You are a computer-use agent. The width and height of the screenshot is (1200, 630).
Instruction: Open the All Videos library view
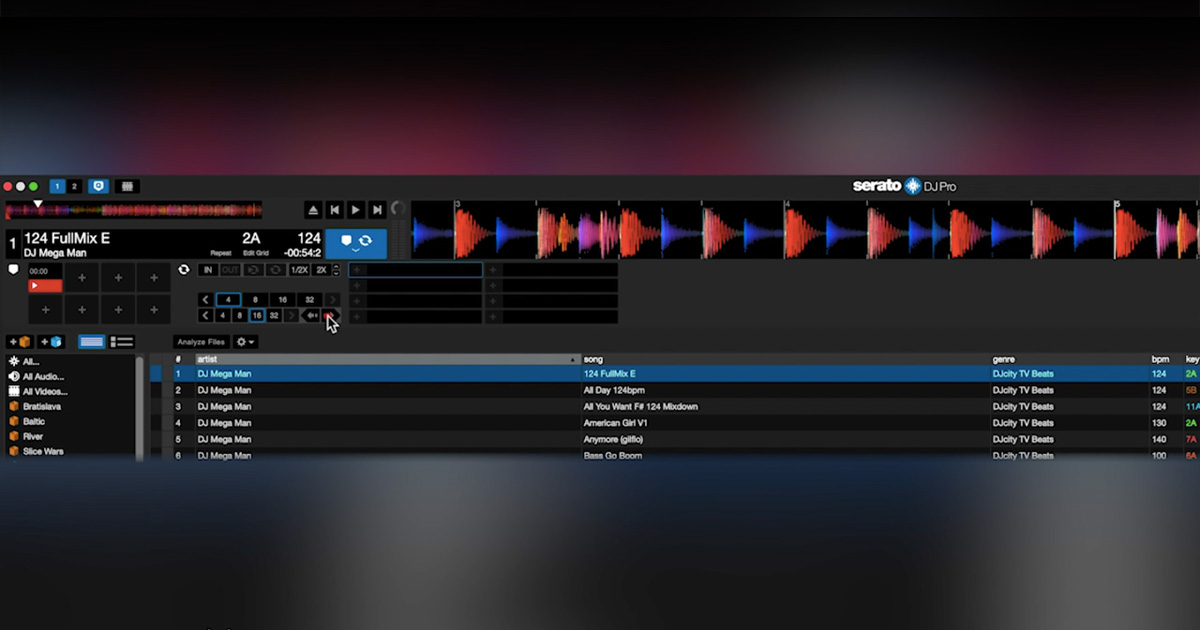43,393
